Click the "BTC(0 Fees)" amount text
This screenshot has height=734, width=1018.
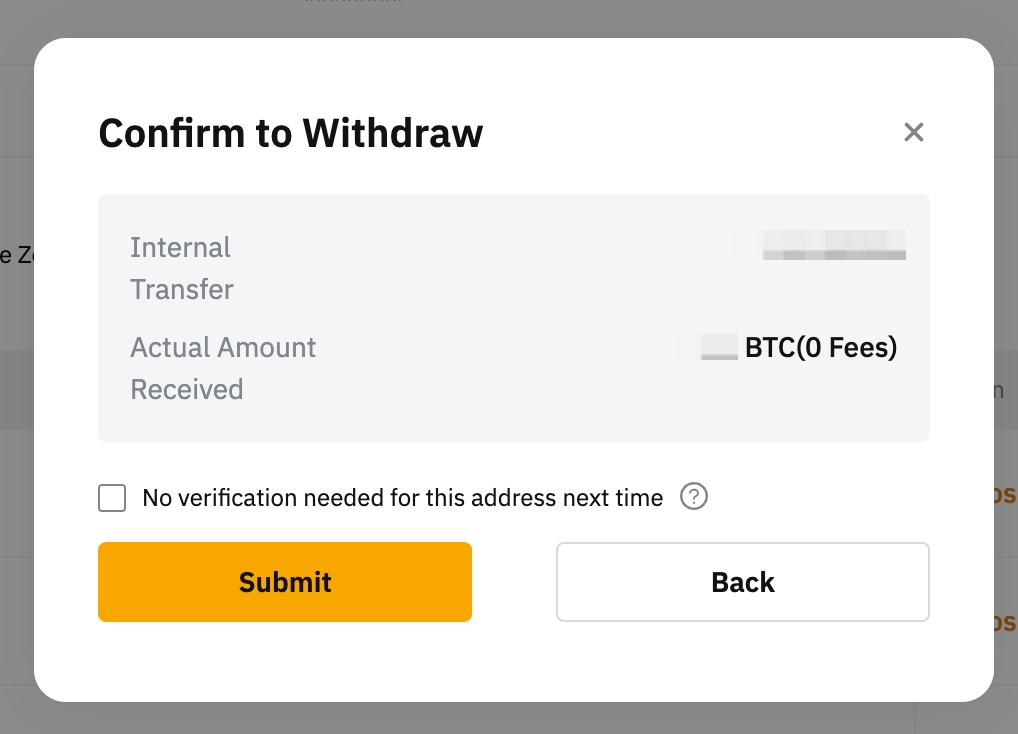point(821,348)
